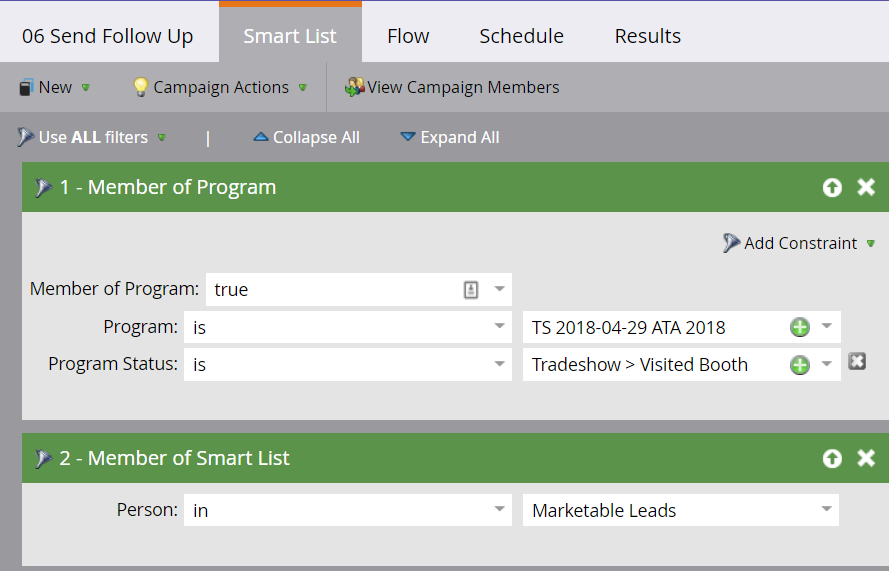Delete the Member of Smart List filter
Viewport: 889px width, 571px height.
pyautogui.click(x=866, y=458)
